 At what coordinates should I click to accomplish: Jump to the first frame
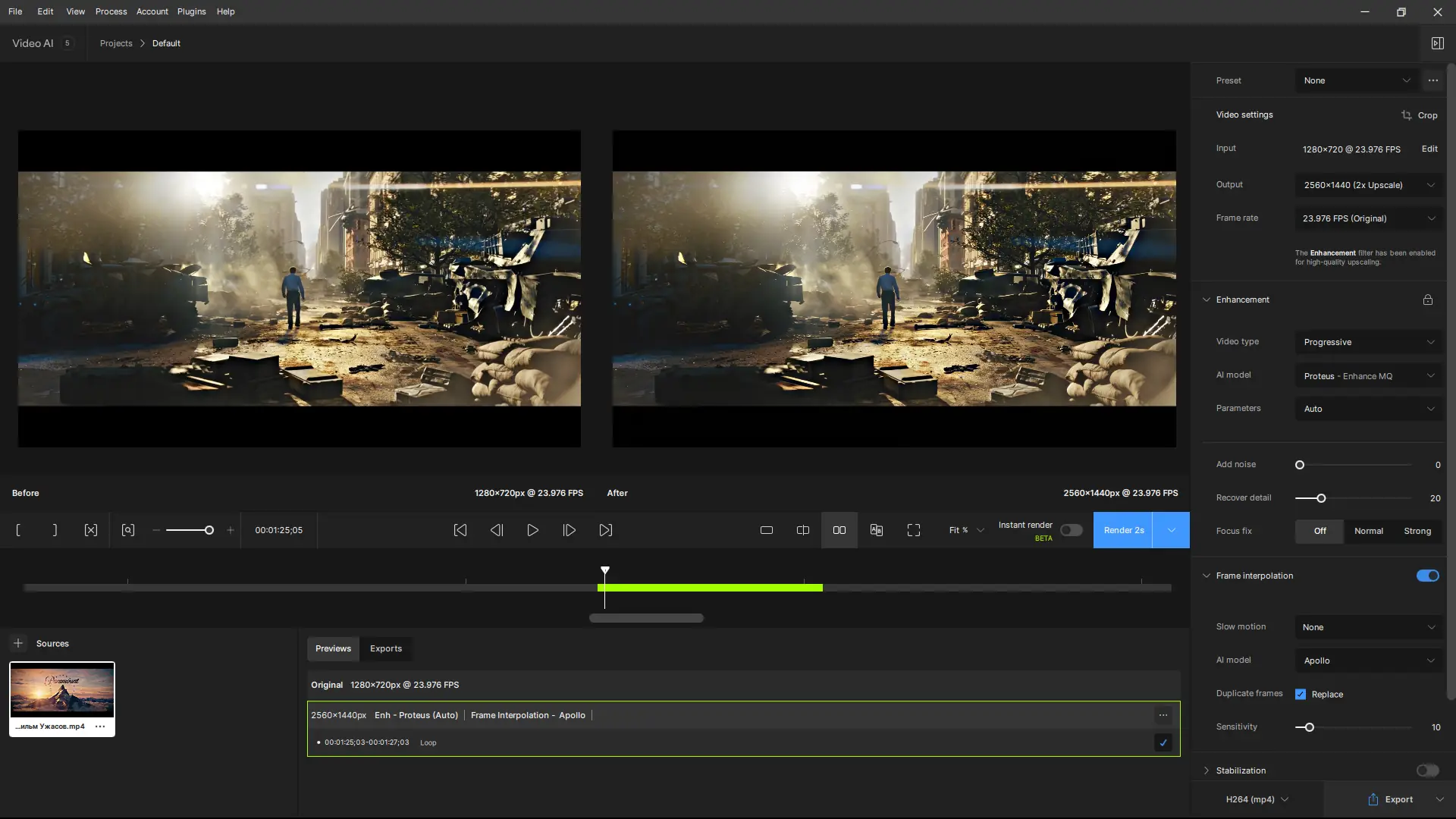click(460, 530)
